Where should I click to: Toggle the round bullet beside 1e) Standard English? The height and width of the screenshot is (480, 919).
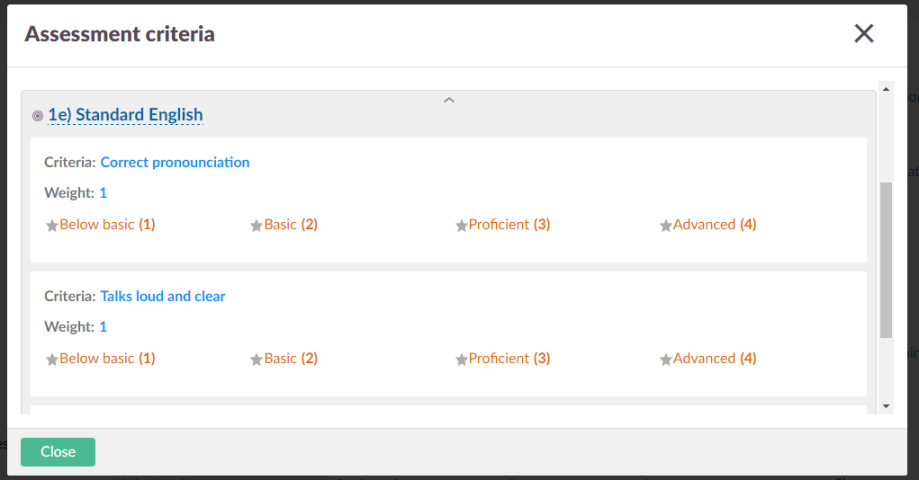point(38,116)
